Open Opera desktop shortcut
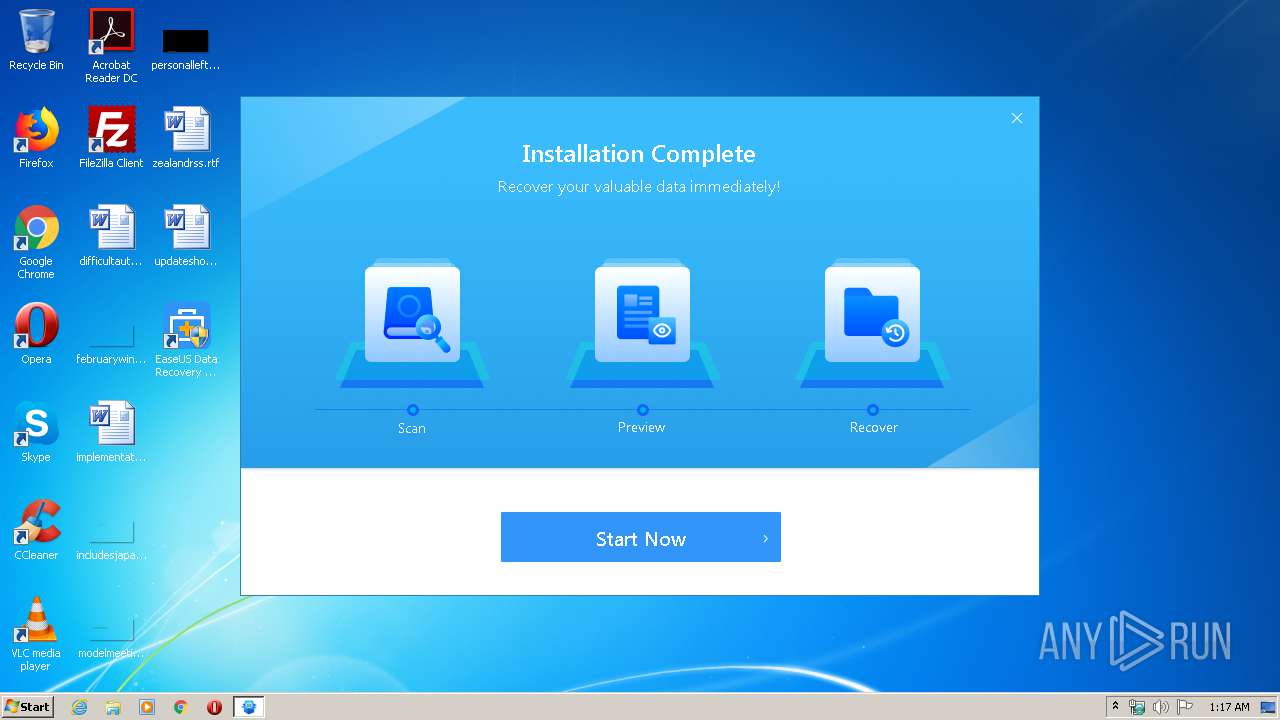Screen dimensions: 1280x720 tap(36, 334)
